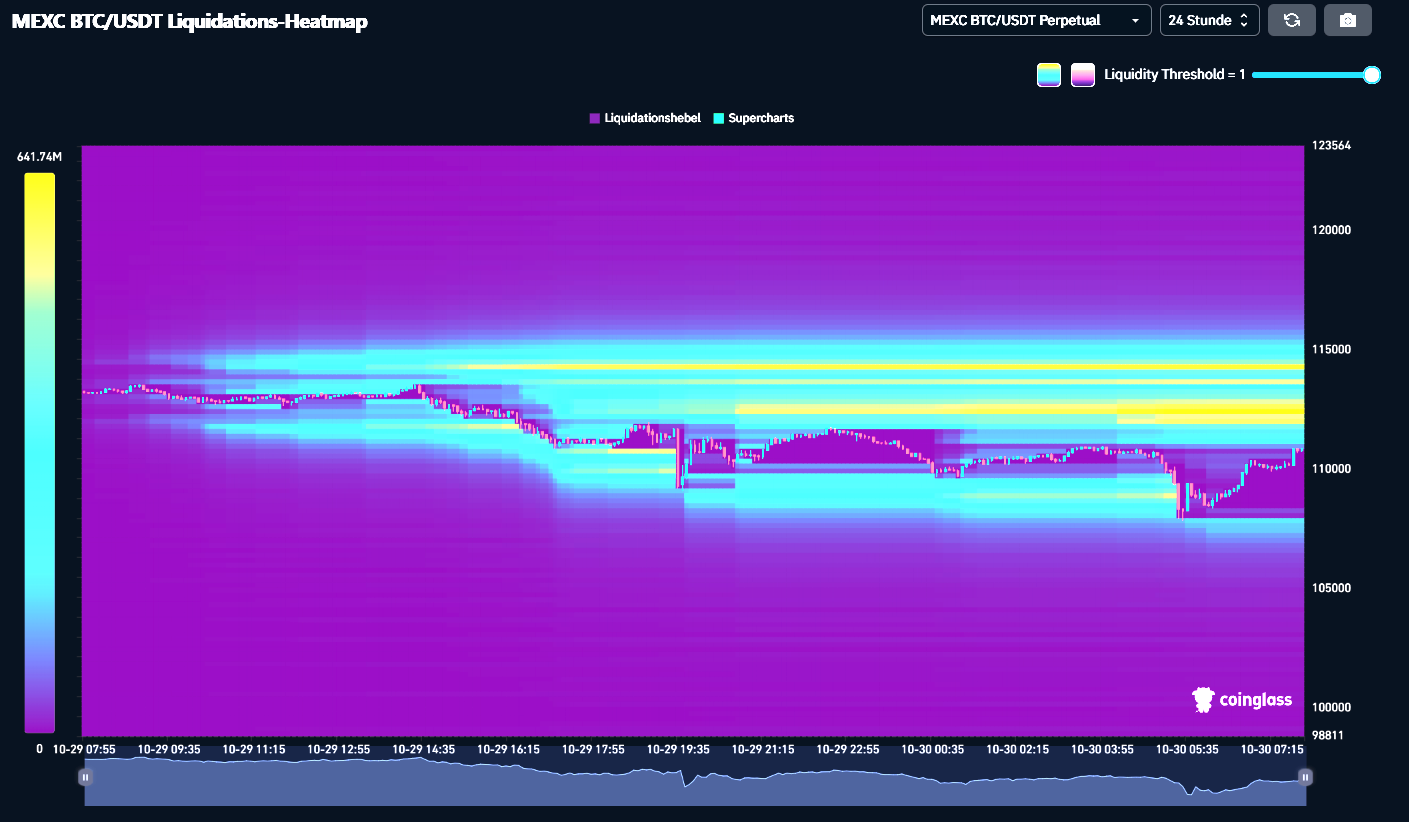Screen dimensions: 1409x822
Task: Click the MEXC BTC/USDT Liquidations-Heatmap title
Action: coord(189,22)
